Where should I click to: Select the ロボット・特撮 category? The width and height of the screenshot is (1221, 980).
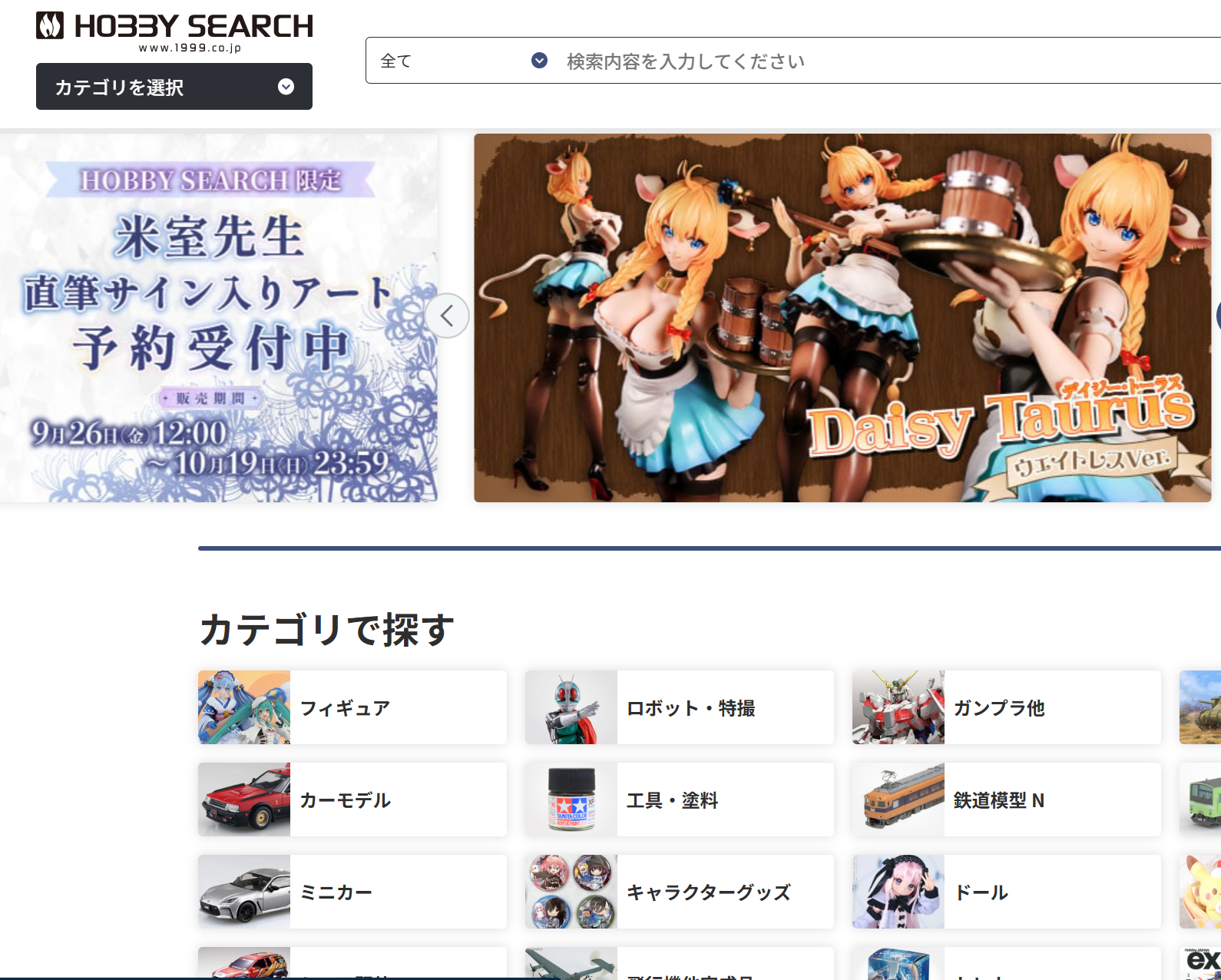pyautogui.click(x=680, y=707)
